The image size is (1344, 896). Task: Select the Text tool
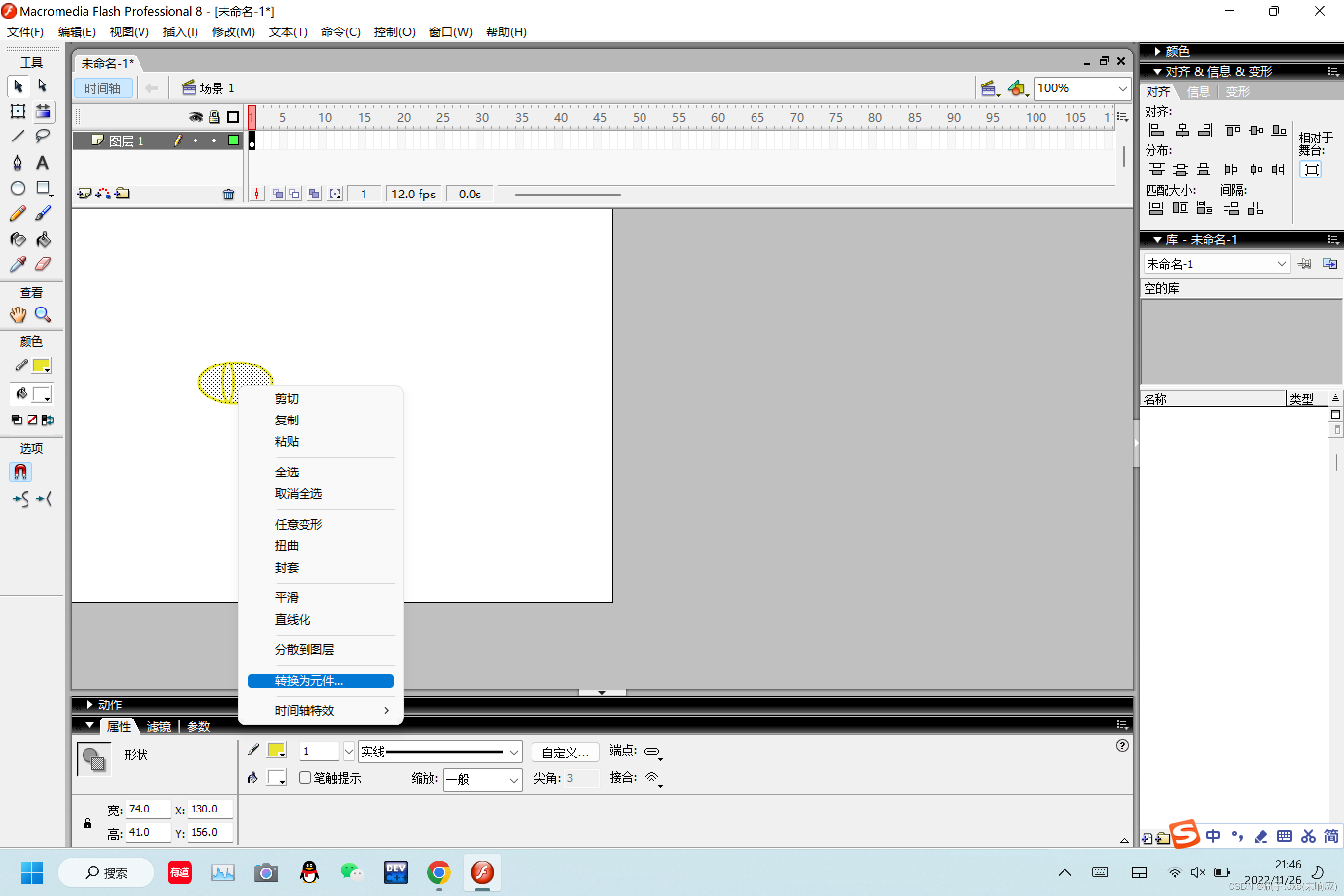(x=43, y=163)
